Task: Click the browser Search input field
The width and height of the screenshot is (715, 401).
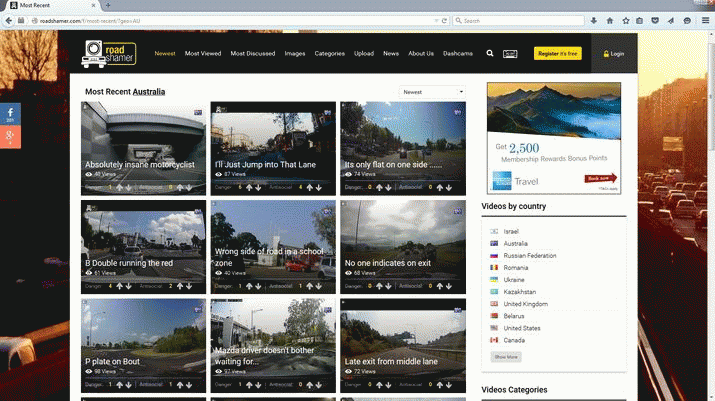Action: [519, 21]
